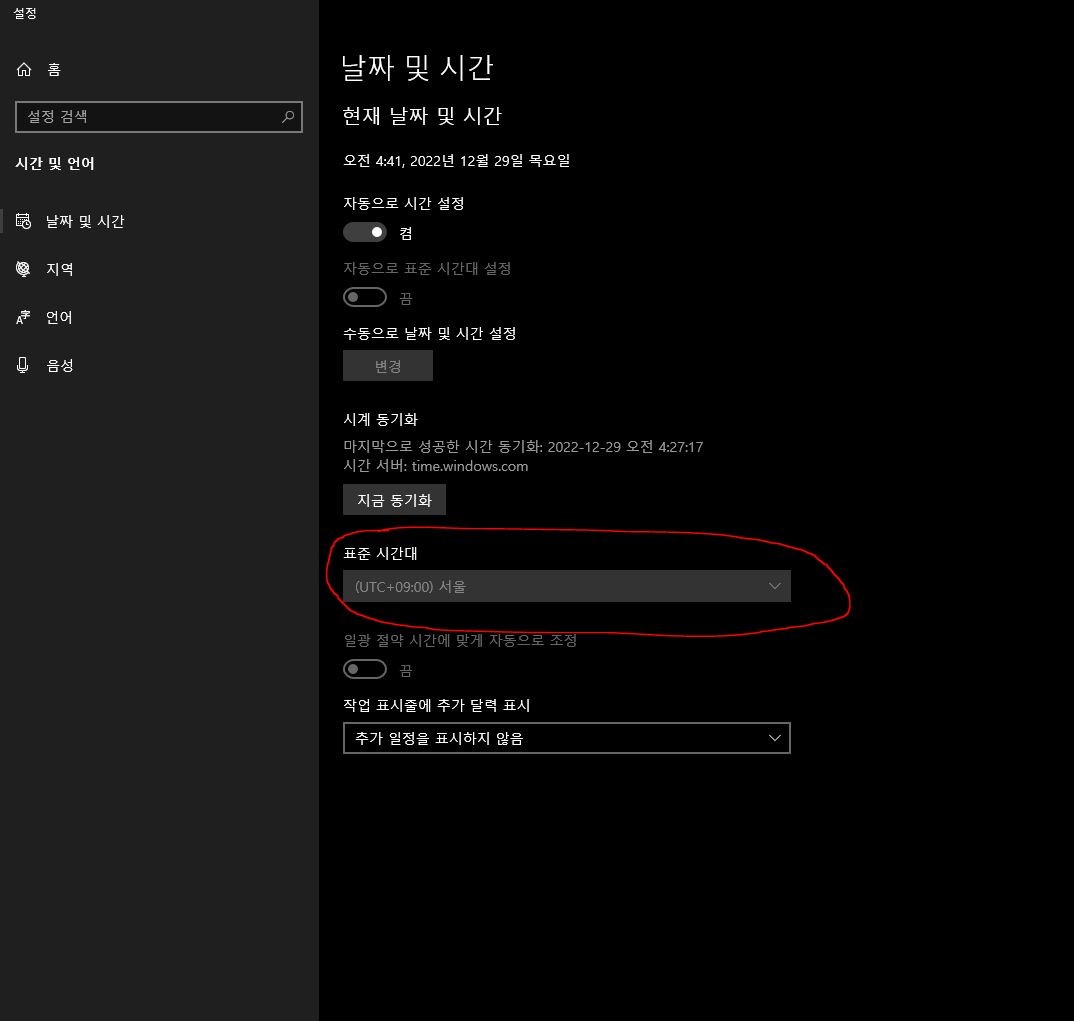Screen dimensions: 1074x1021
Task: Select 날짜 및 시간 in the sidebar
Action: tap(80, 221)
